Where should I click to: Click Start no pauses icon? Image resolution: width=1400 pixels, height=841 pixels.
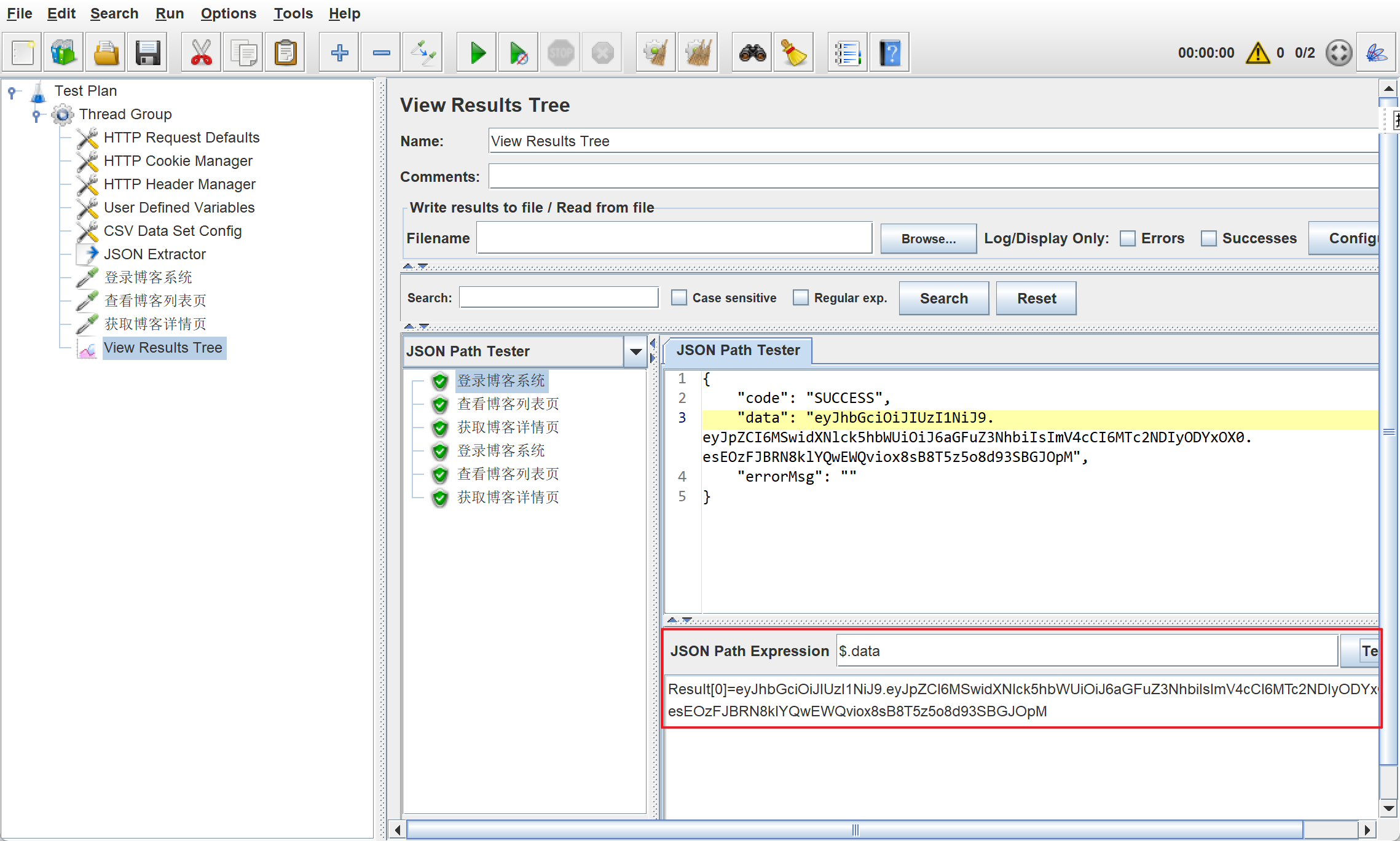tap(519, 53)
